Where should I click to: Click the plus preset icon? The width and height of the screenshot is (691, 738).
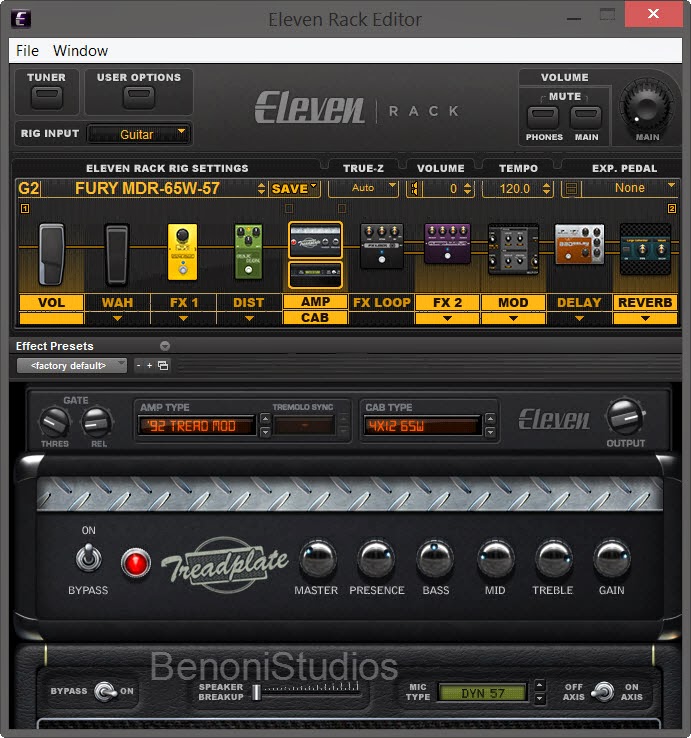tap(149, 365)
